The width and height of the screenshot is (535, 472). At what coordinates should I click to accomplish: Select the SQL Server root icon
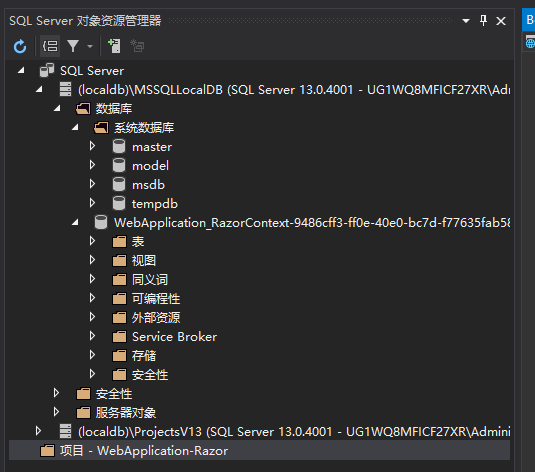click(x=47, y=70)
